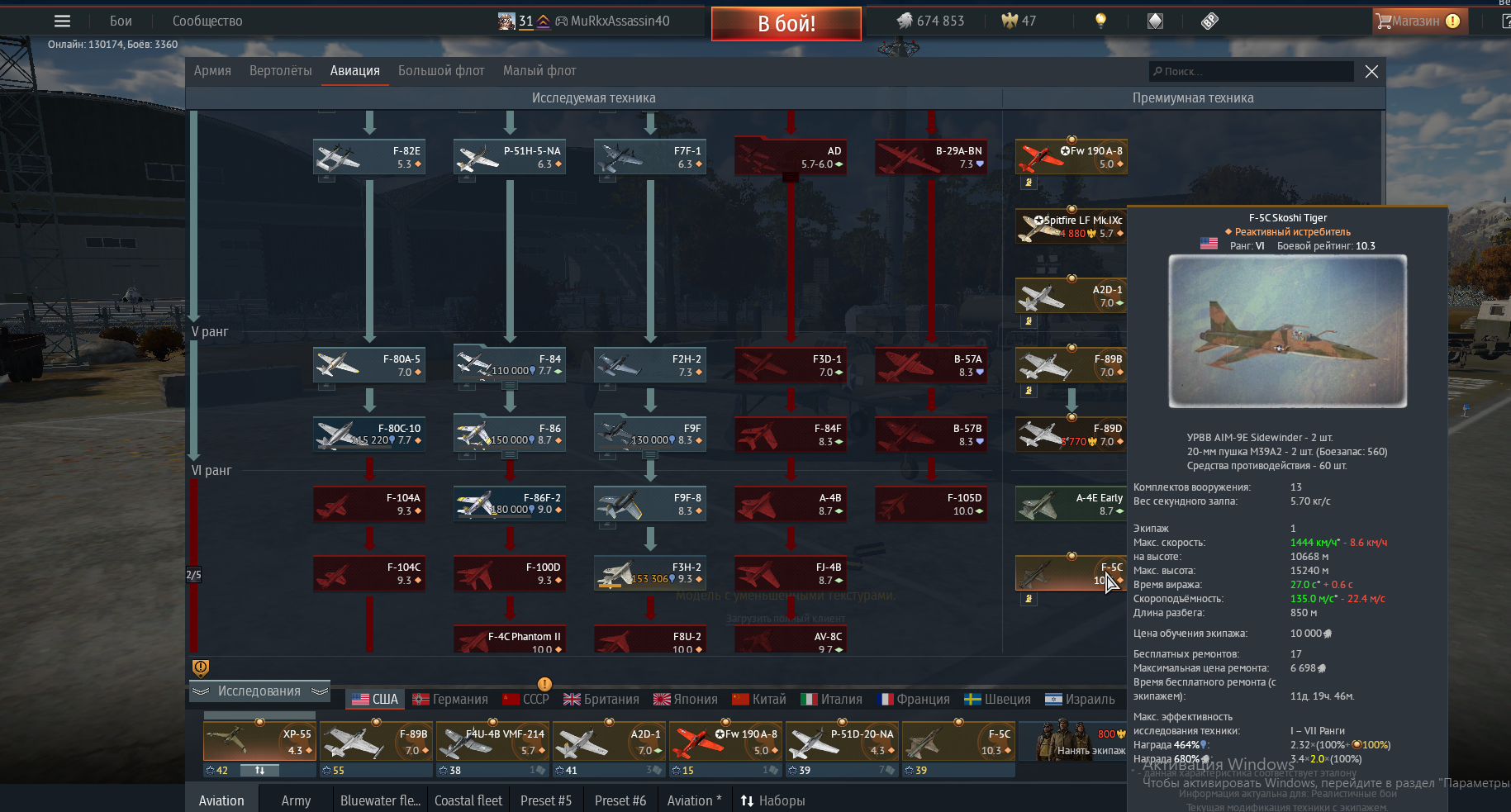Screen dimensions: 1511x812
Task: Select the premium A2D-1 in tree
Action: 1071,296
